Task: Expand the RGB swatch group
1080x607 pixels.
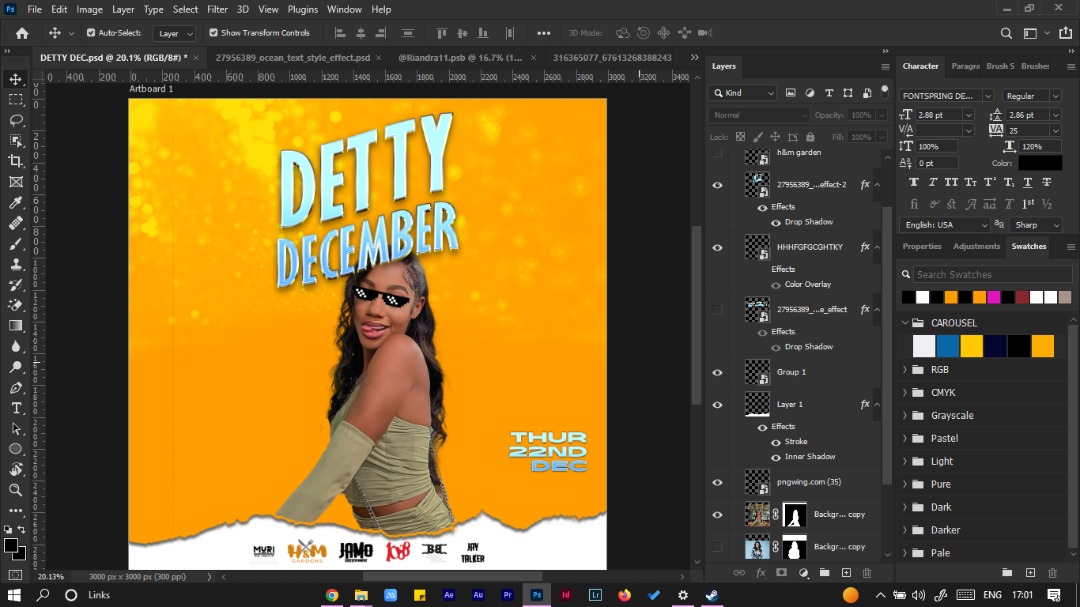Action: (x=905, y=369)
